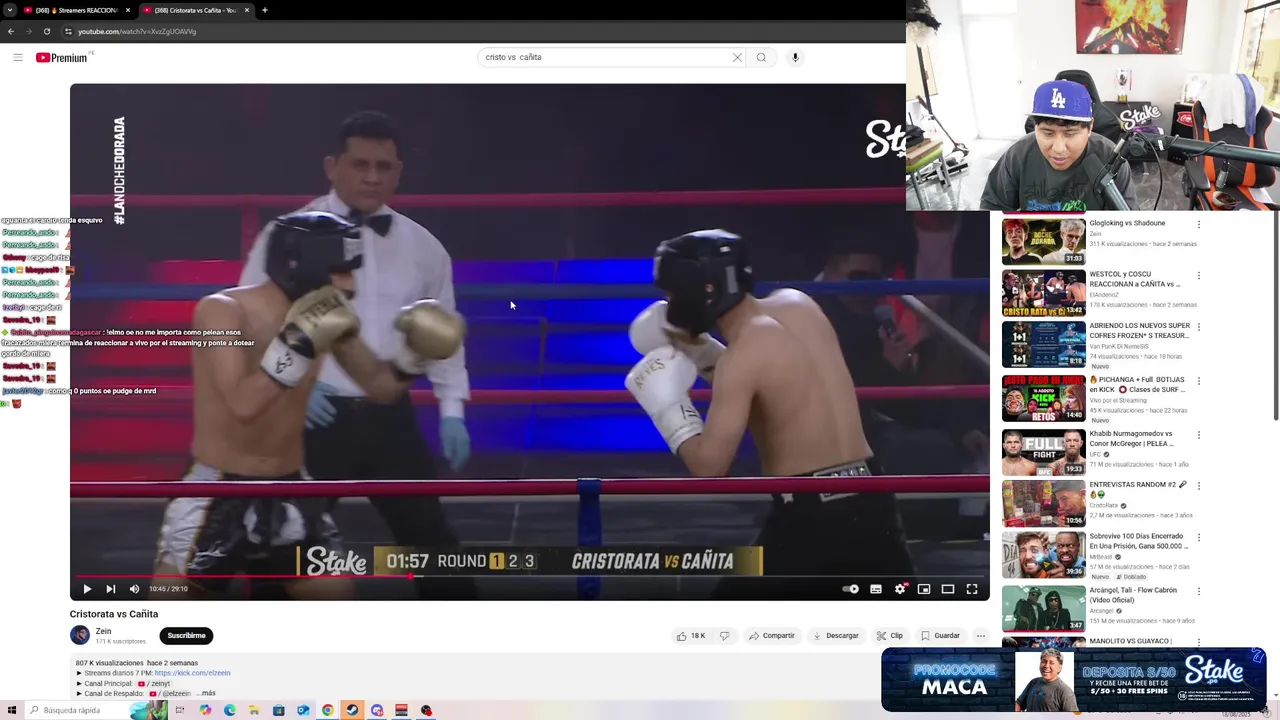Viewport: 1280px width, 720px height.
Task: Open WESTCOL y COSCU REACCIONAN video
Action: point(1044,294)
